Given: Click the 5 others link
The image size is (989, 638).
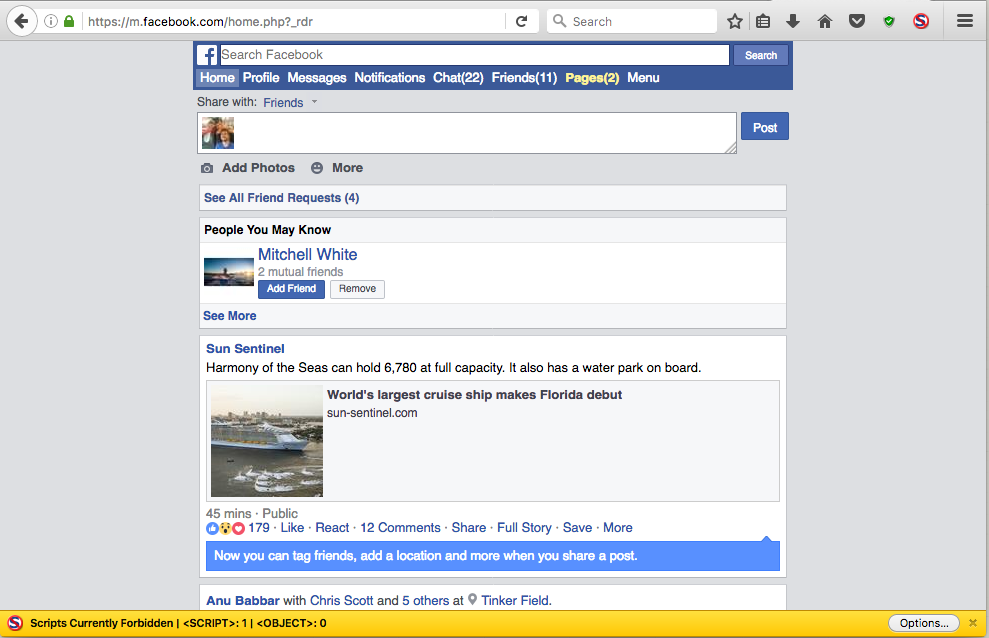Looking at the screenshot, I should coord(426,601).
